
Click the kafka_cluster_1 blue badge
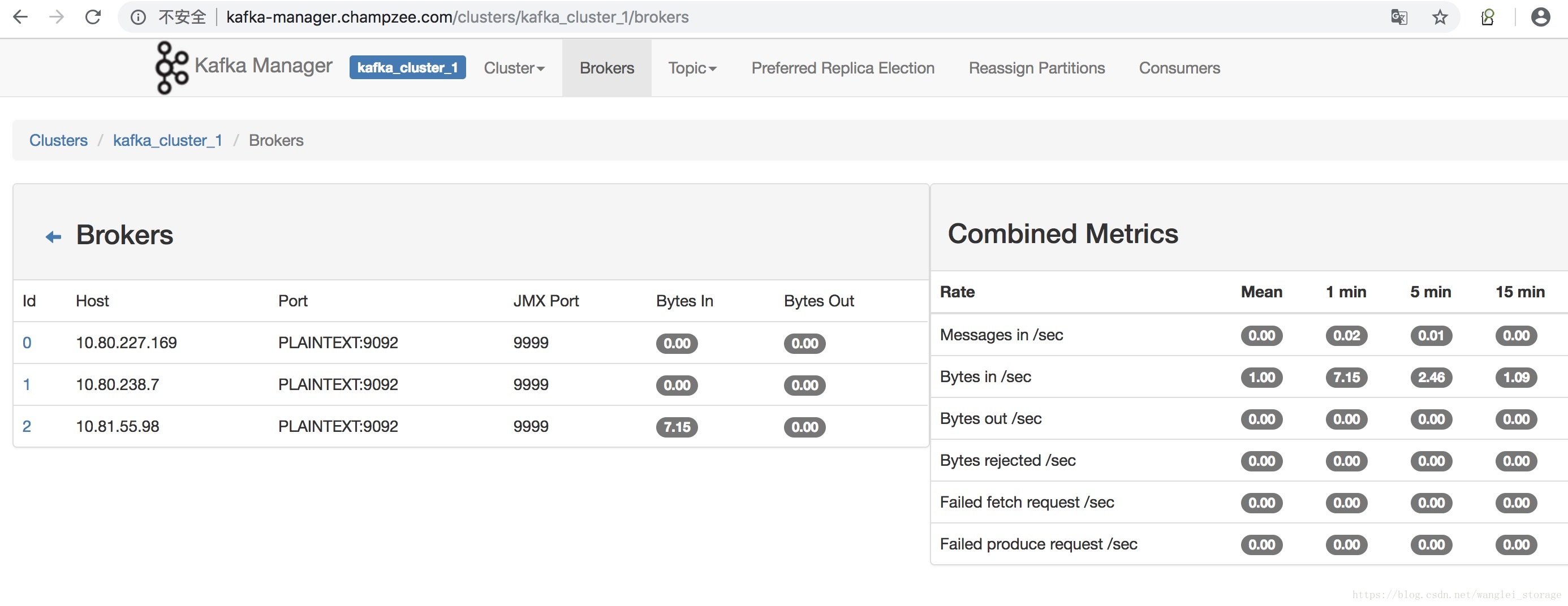click(407, 67)
